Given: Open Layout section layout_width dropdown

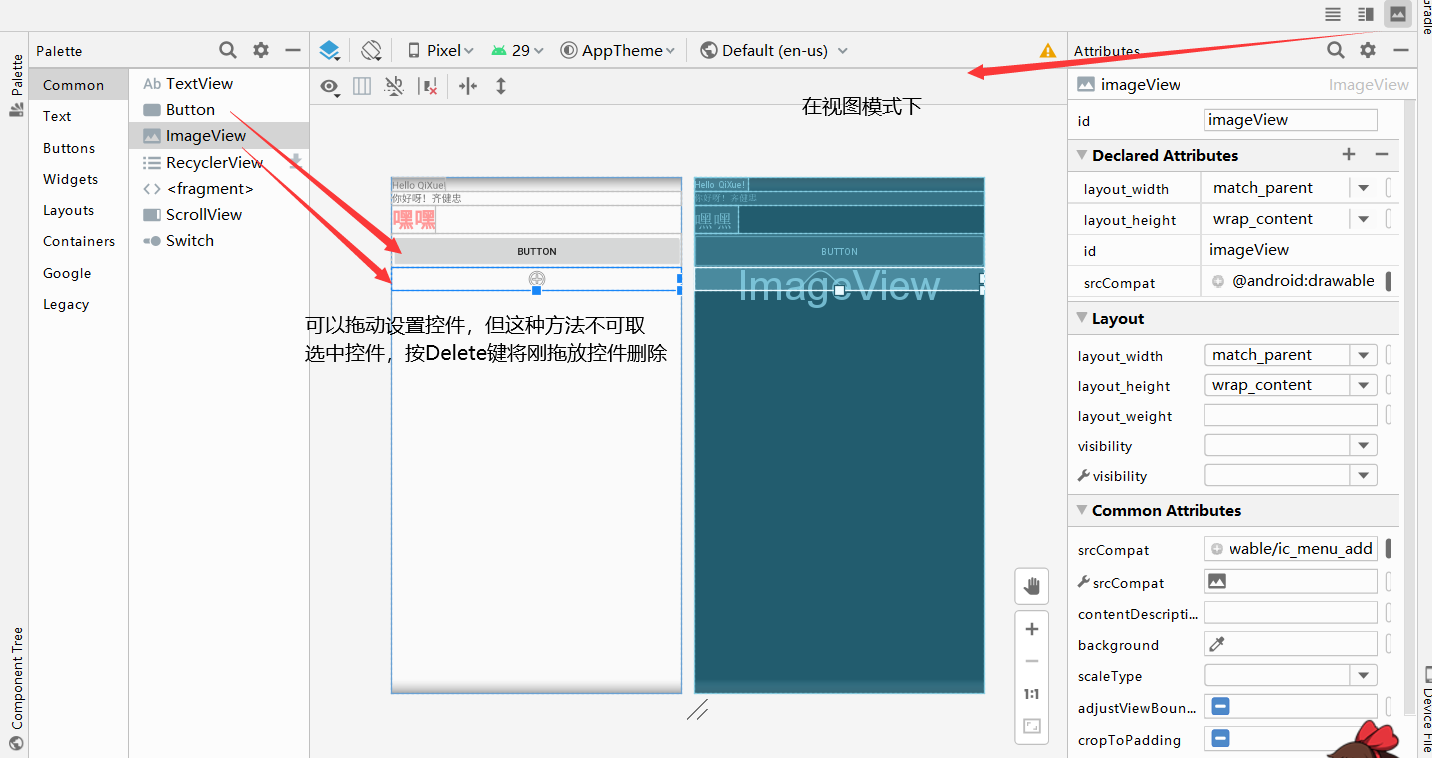Looking at the screenshot, I should [1363, 355].
